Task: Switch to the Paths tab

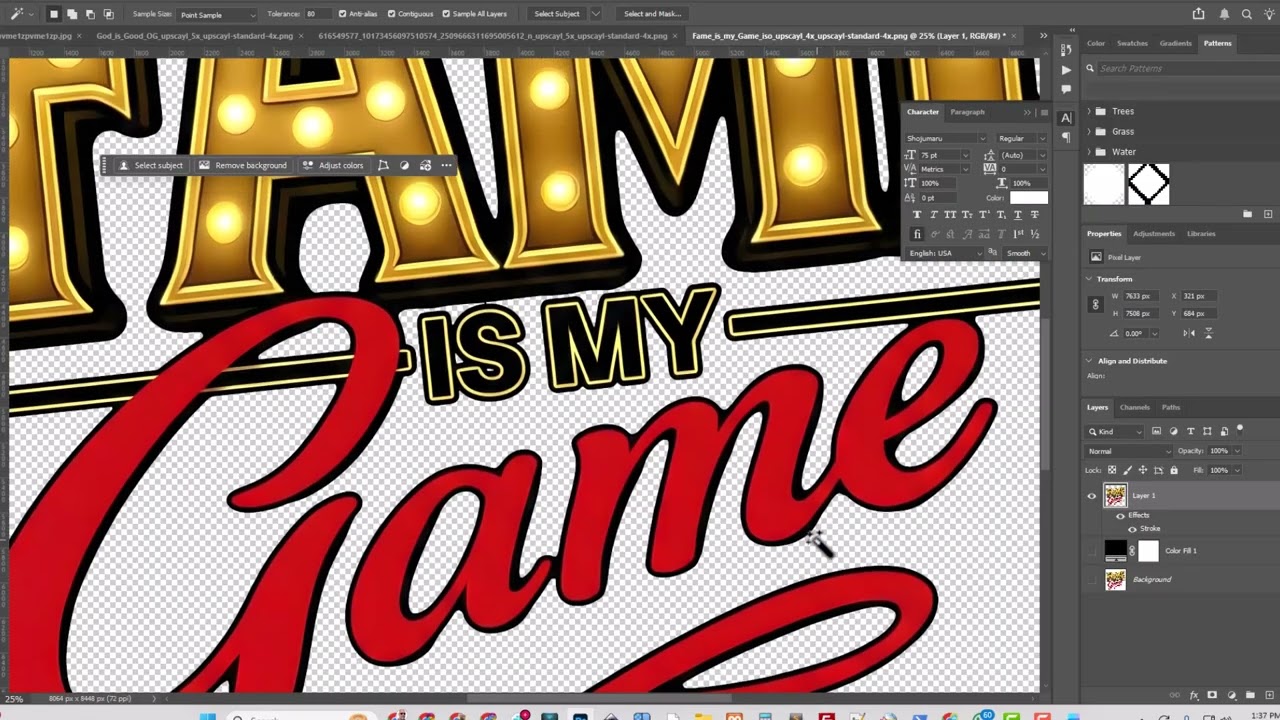Action: click(x=1171, y=407)
